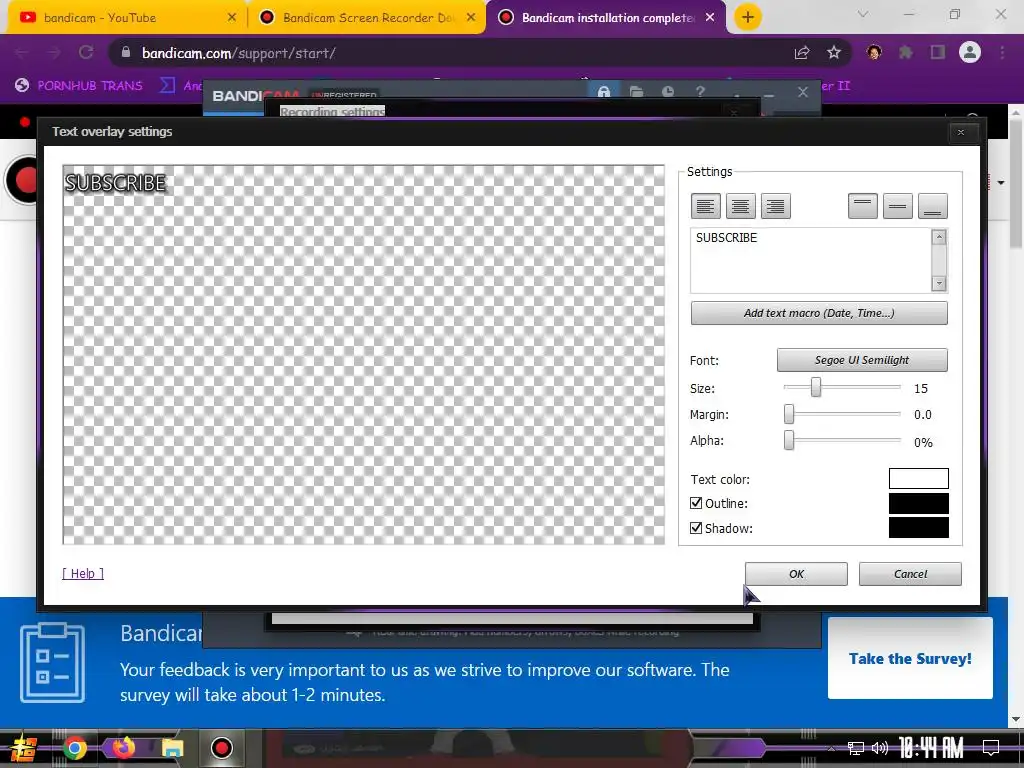The image size is (1024, 768).
Task: Open the PORNHUB TRANS bookmark
Action: click(79, 86)
